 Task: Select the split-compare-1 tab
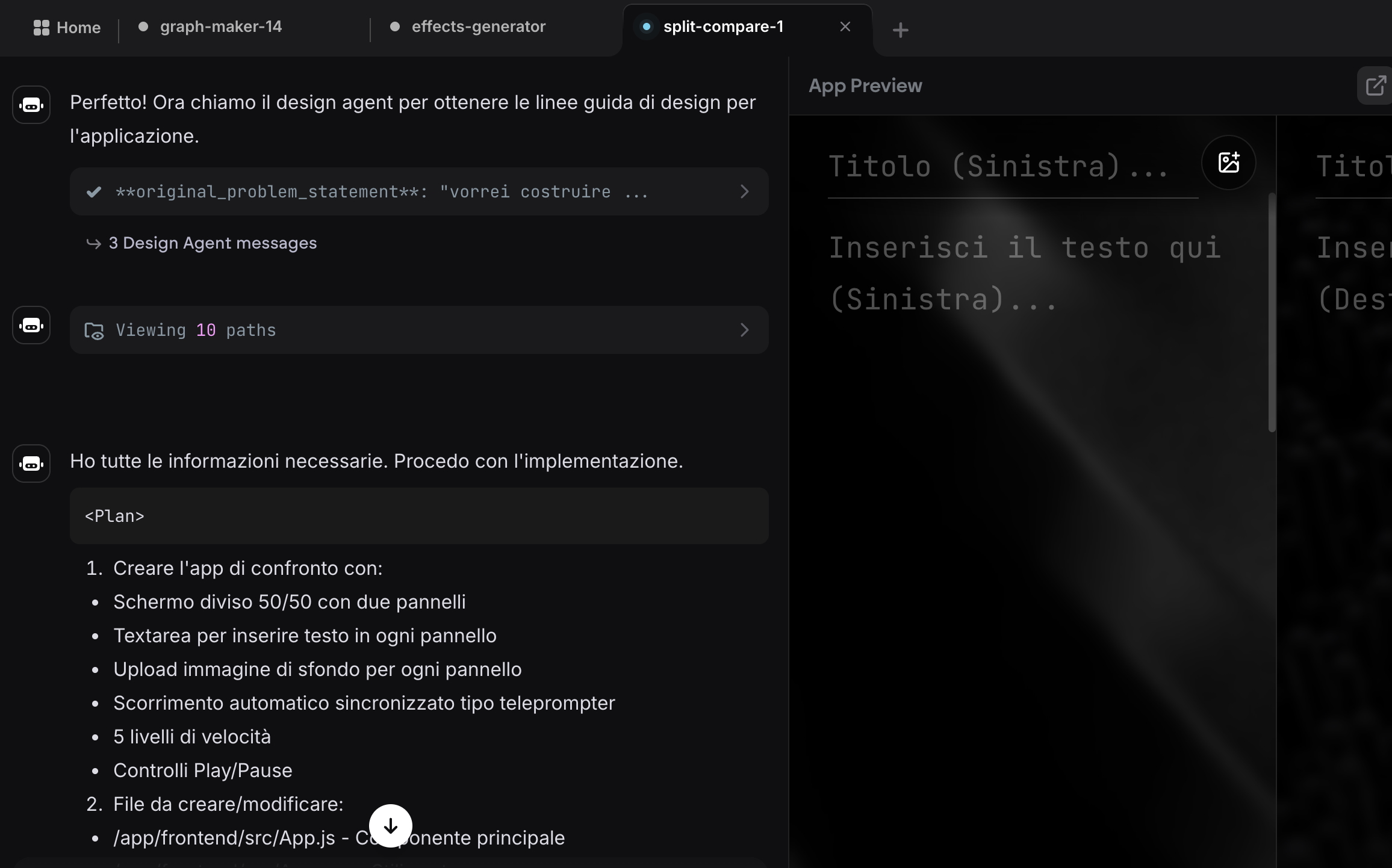pyautogui.click(x=722, y=27)
